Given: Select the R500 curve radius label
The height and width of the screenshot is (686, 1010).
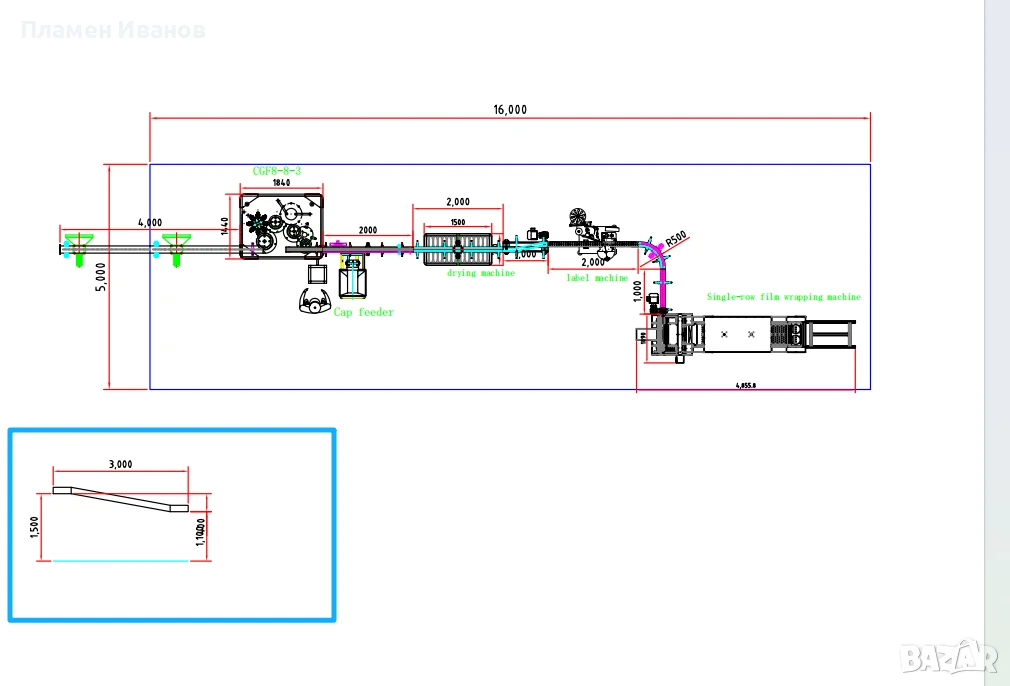Looking at the screenshot, I should click(x=676, y=239).
